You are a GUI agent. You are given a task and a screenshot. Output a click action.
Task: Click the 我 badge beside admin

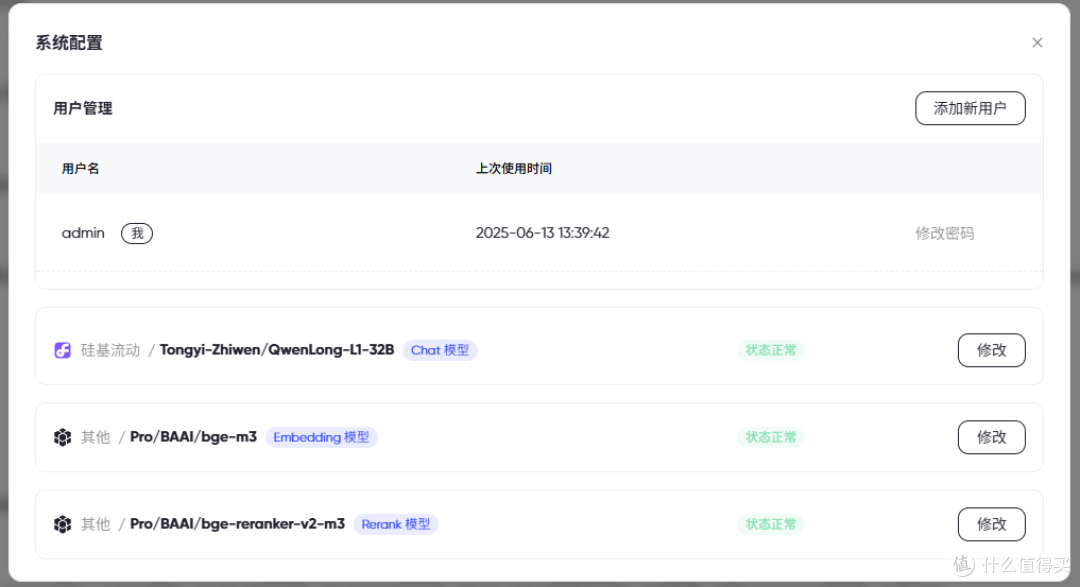(137, 234)
